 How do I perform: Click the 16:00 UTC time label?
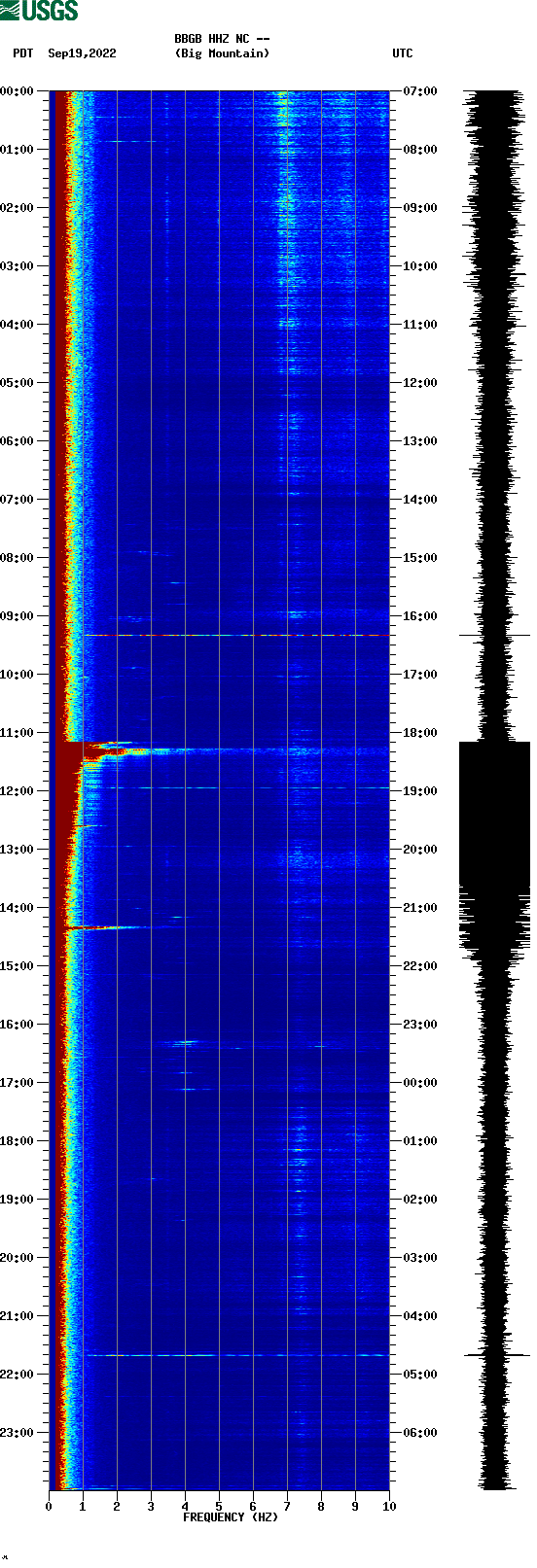pyautogui.click(x=420, y=616)
